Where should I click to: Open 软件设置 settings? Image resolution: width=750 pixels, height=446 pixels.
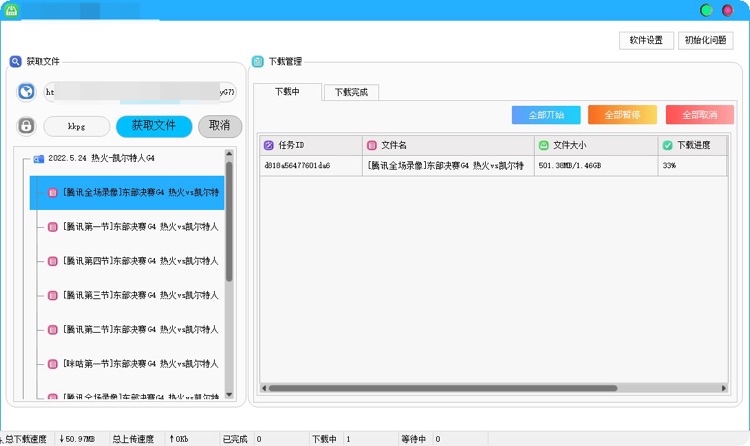[646, 40]
